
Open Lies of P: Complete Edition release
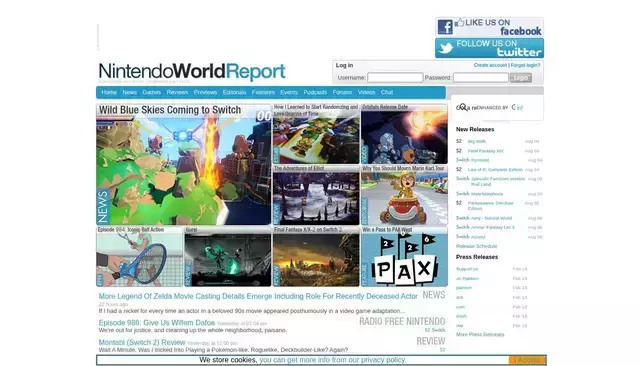point(495,169)
